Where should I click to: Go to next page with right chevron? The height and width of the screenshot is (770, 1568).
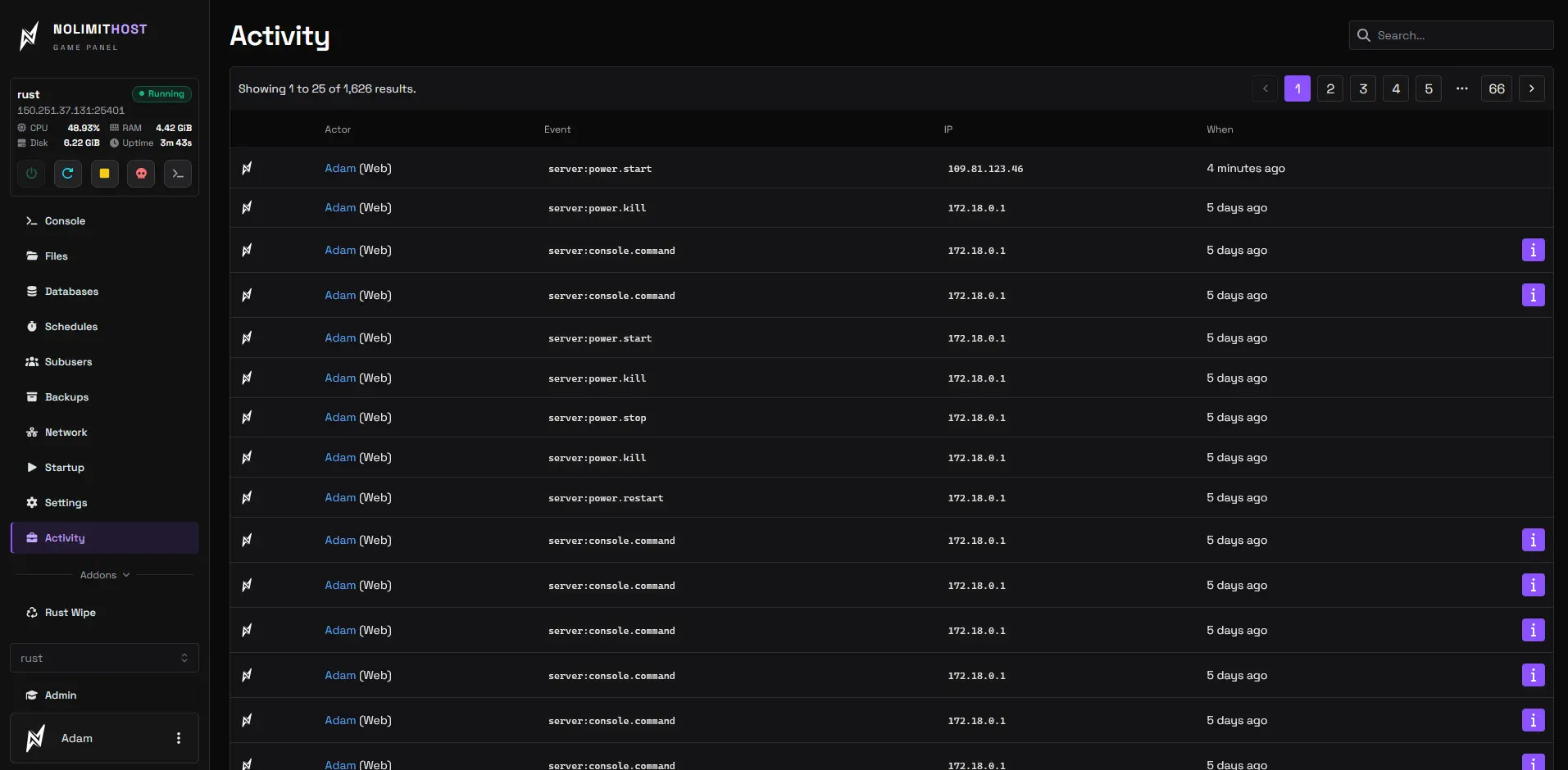point(1532,88)
